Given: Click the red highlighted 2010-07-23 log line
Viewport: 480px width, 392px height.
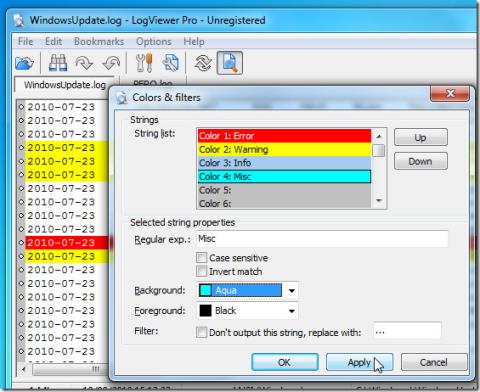Looking at the screenshot, I should point(67,243).
